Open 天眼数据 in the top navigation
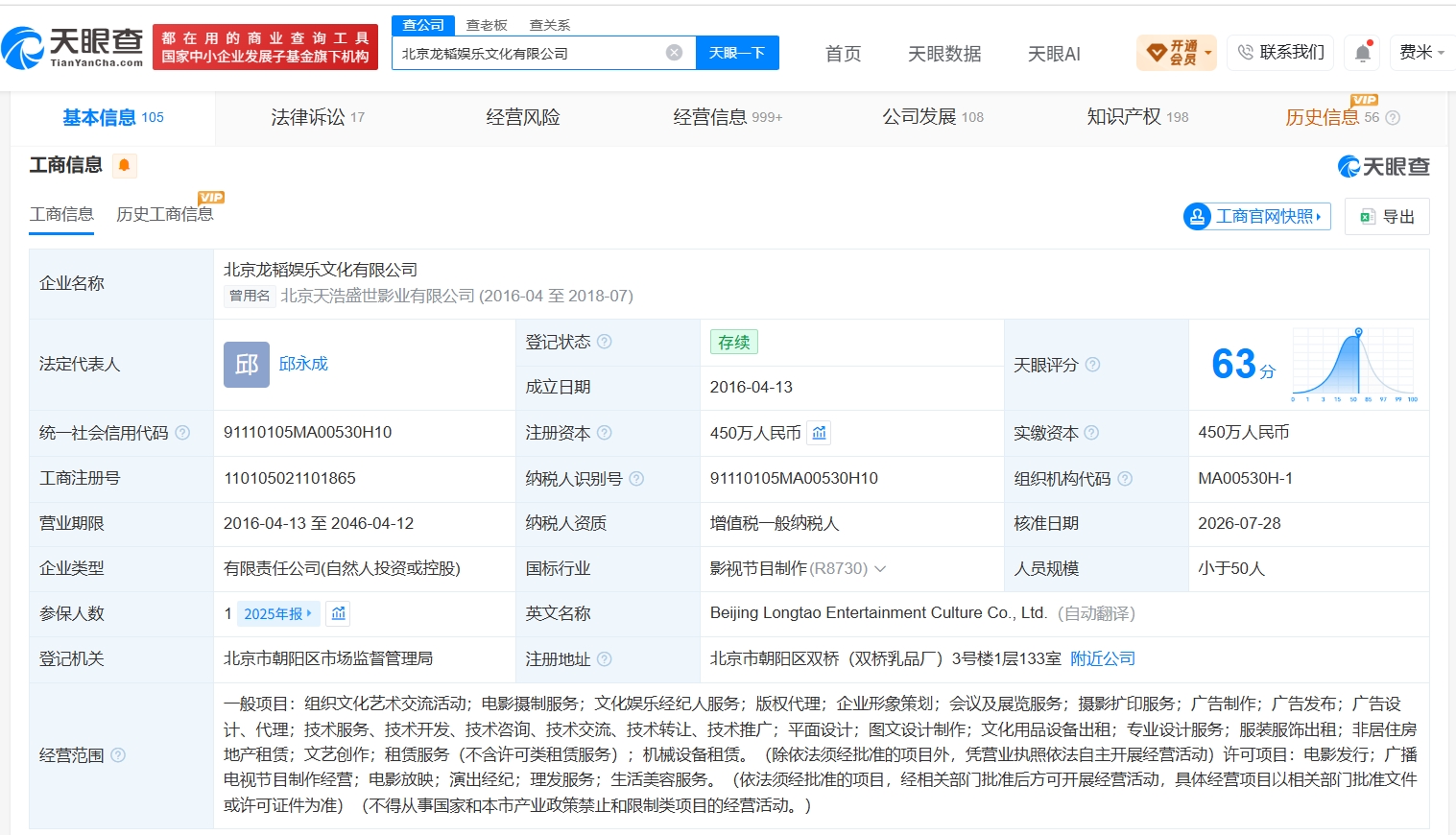 944,54
